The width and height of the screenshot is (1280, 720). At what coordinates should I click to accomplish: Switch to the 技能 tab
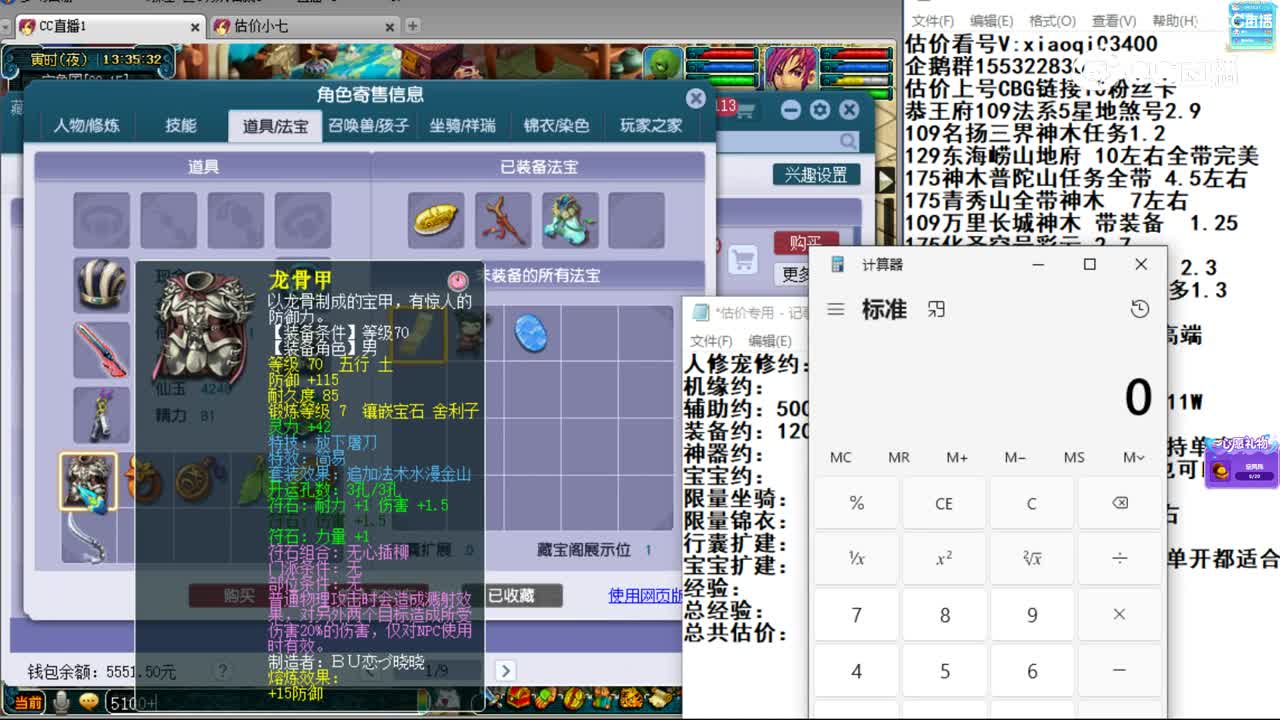coord(181,125)
